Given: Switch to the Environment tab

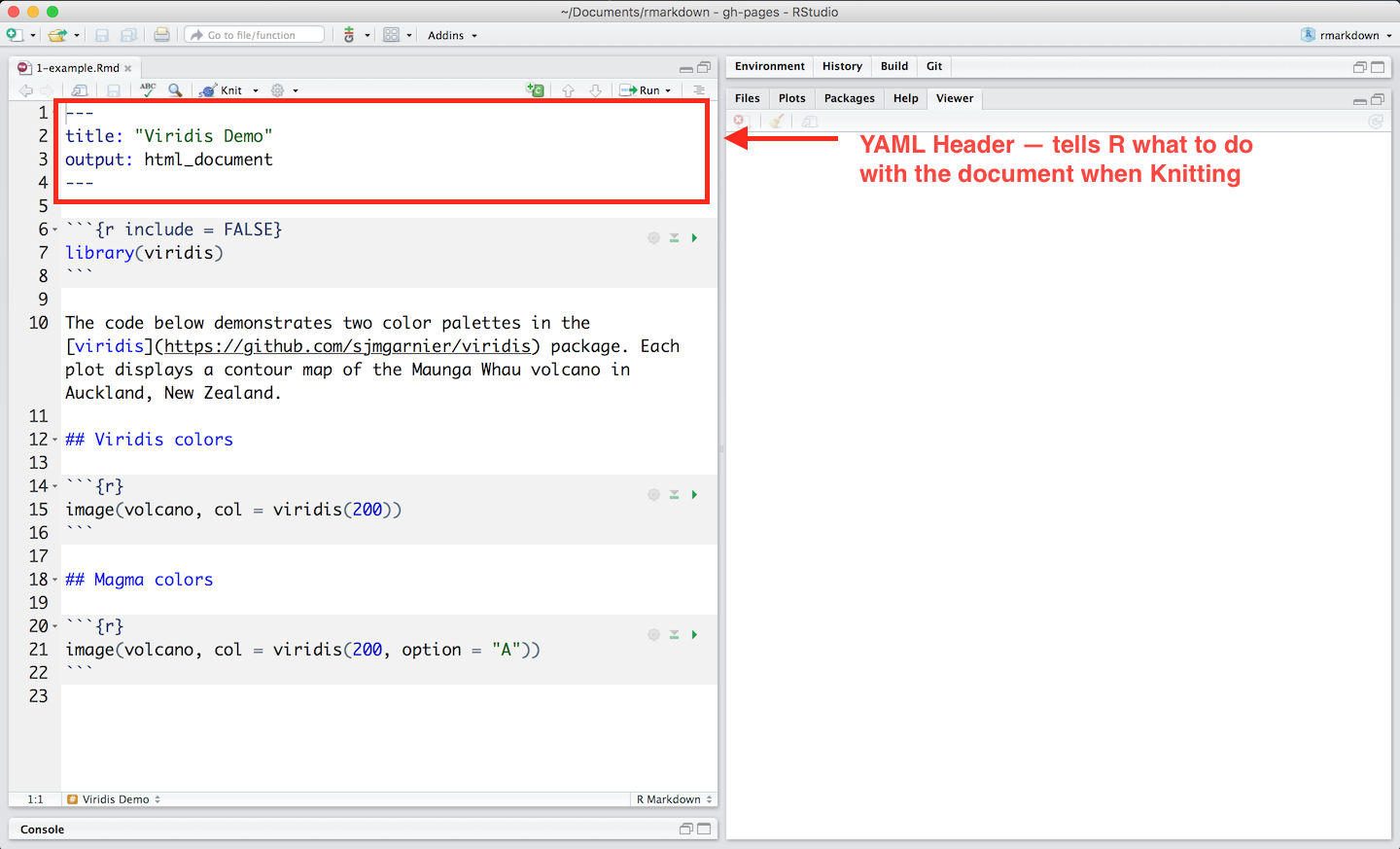Looking at the screenshot, I should pyautogui.click(x=770, y=66).
